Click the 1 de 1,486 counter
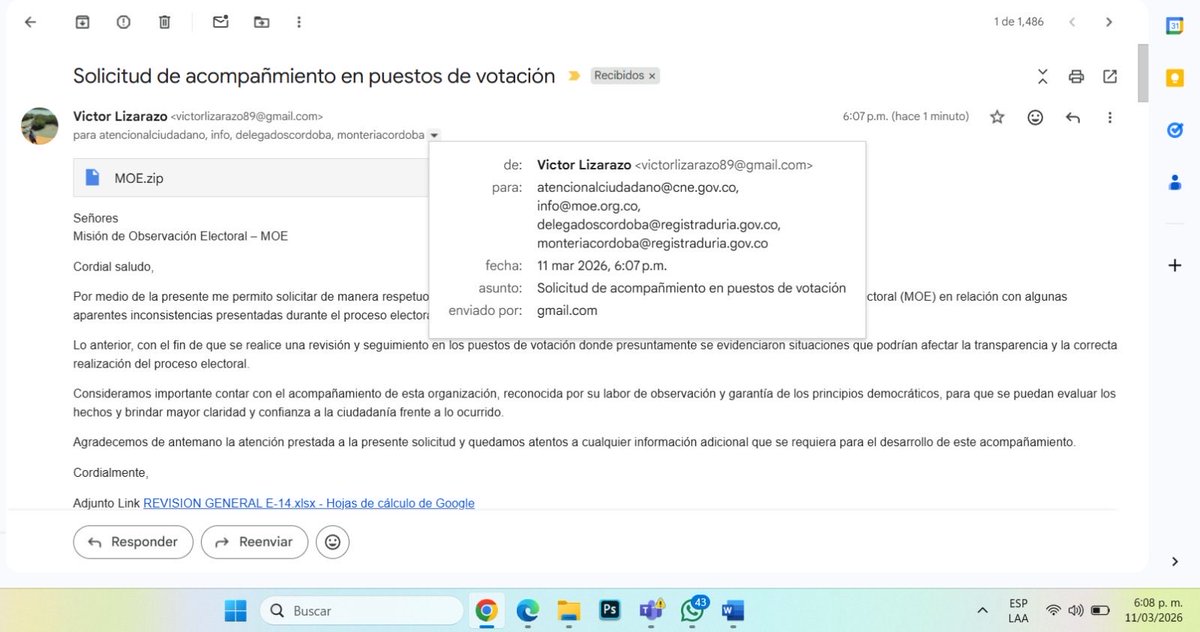The image size is (1200, 632). (1018, 22)
